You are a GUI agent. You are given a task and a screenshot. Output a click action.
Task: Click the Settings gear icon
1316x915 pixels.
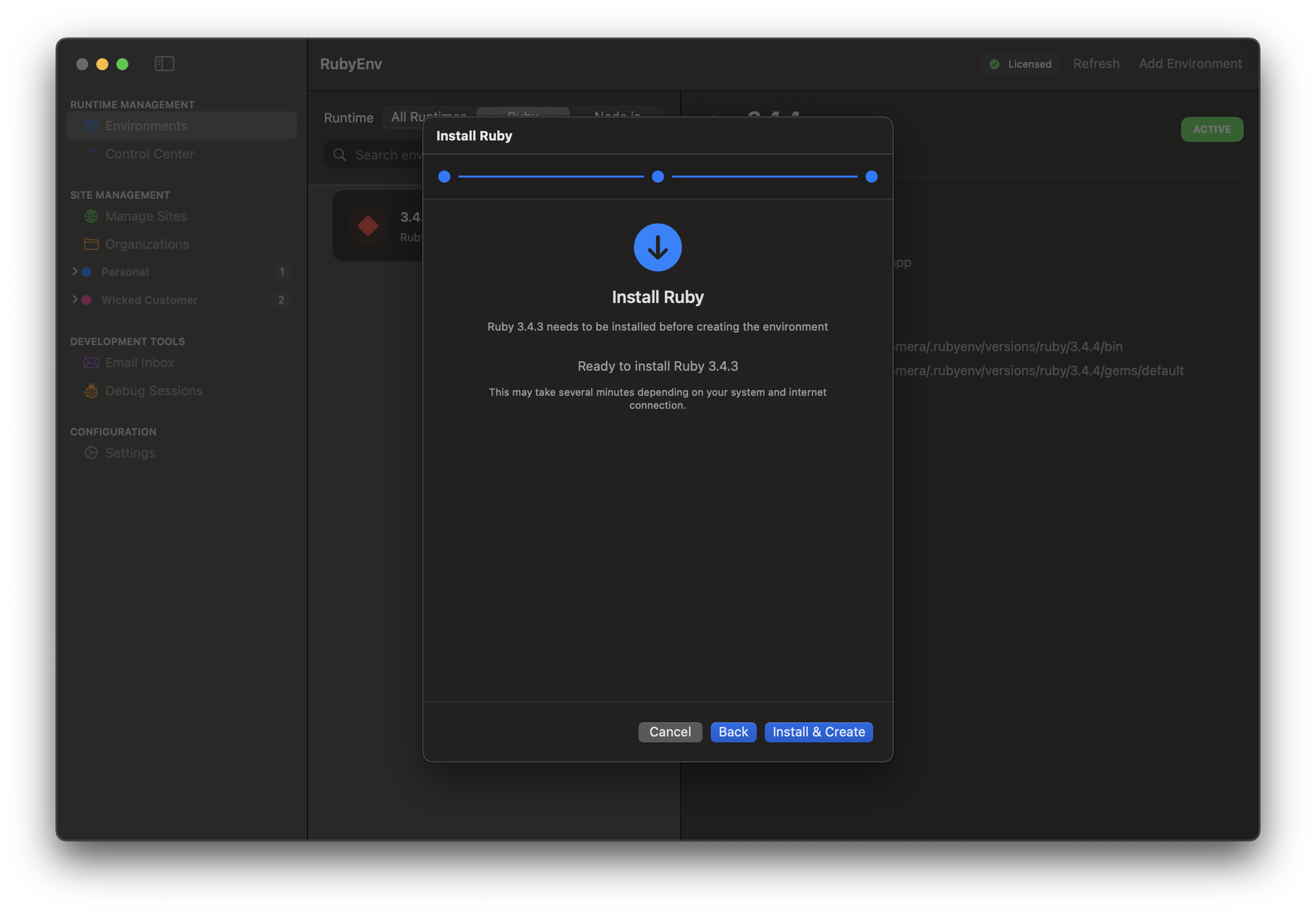coord(91,453)
